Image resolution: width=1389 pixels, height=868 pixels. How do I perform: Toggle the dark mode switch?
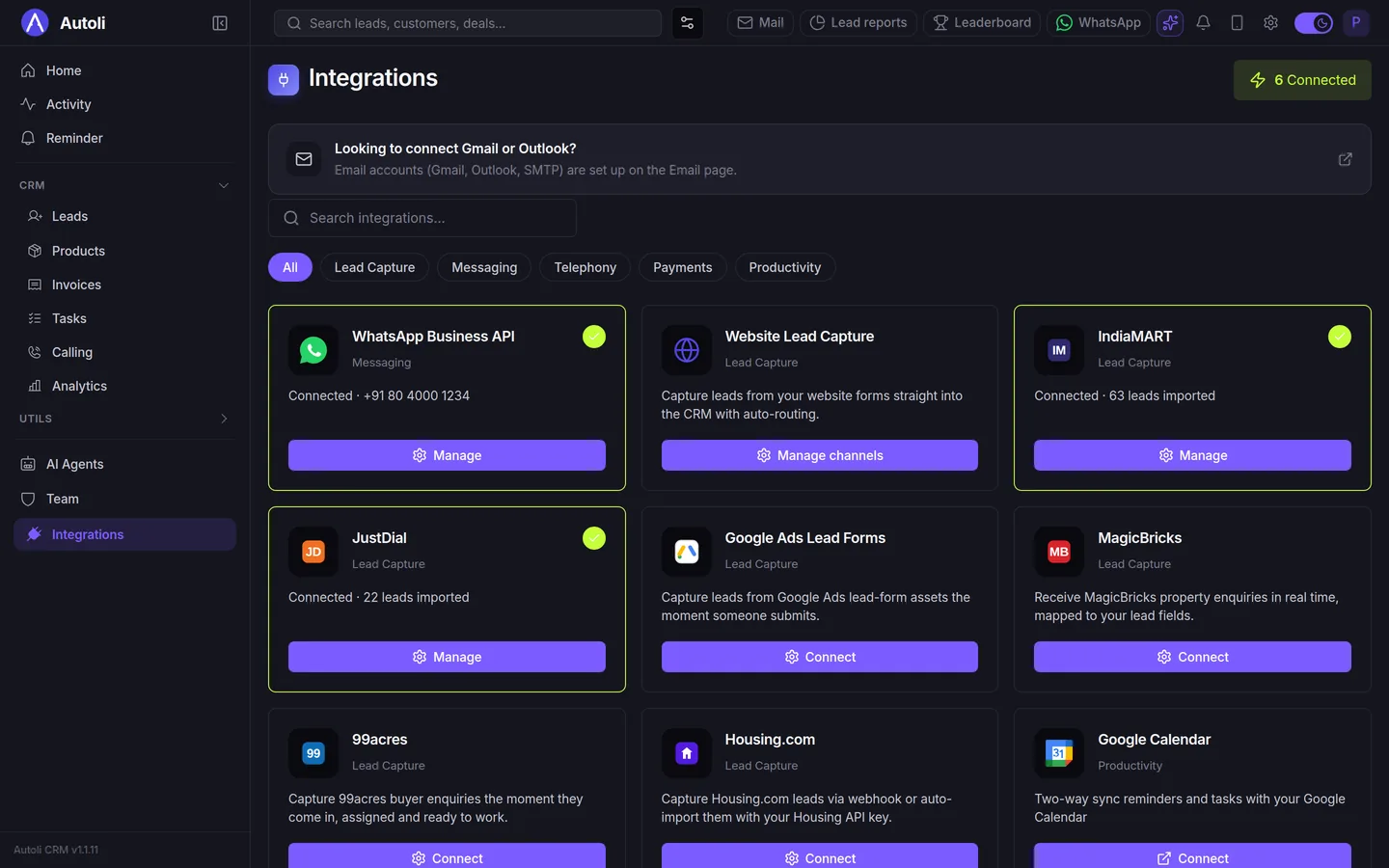pyautogui.click(x=1313, y=23)
